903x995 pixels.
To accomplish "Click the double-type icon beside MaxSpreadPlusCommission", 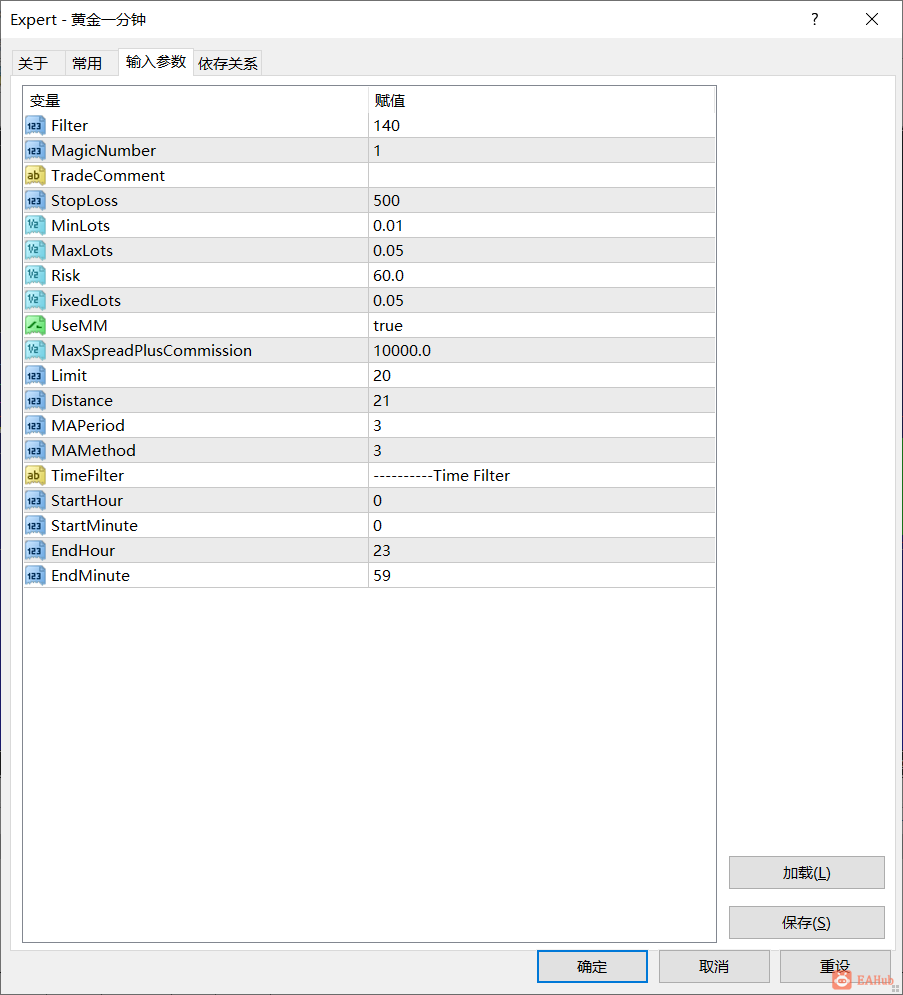I will pos(35,350).
